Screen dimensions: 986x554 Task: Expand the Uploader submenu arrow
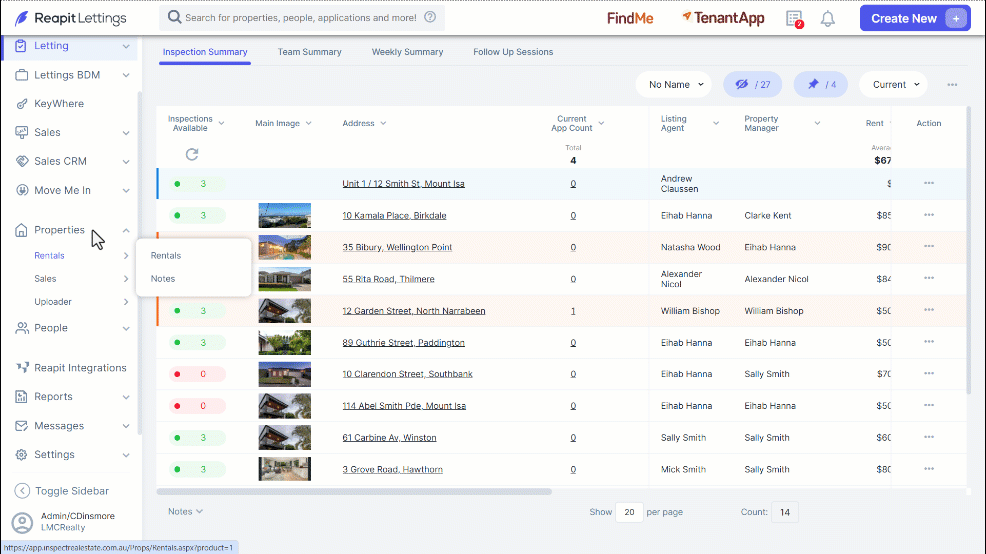126,302
